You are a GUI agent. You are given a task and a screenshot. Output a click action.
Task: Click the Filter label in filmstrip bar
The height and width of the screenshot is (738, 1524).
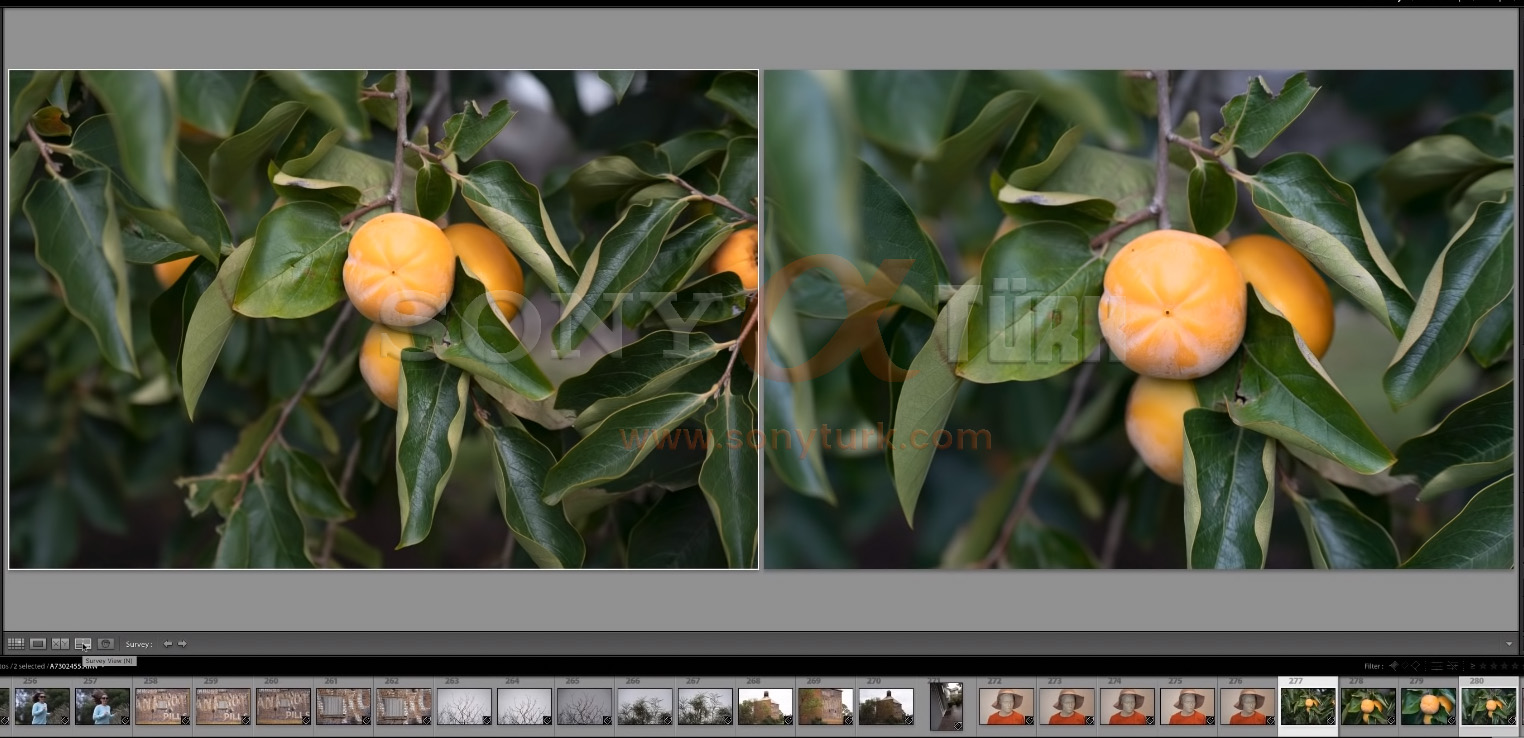click(1374, 666)
